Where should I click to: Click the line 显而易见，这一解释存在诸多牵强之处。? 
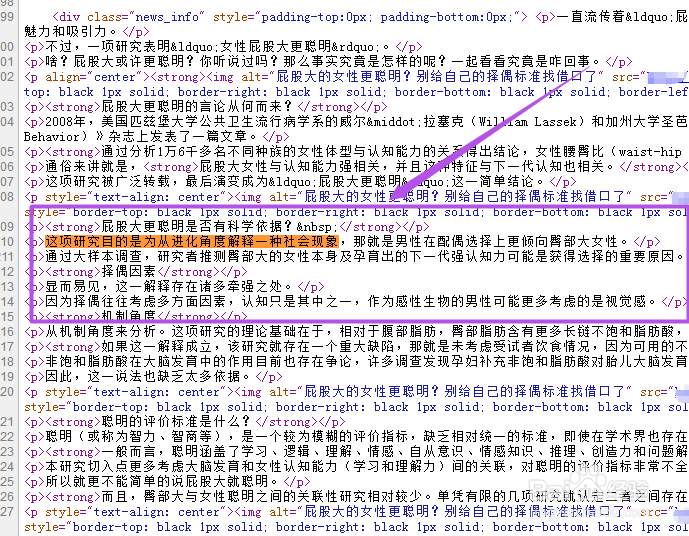pos(174,287)
